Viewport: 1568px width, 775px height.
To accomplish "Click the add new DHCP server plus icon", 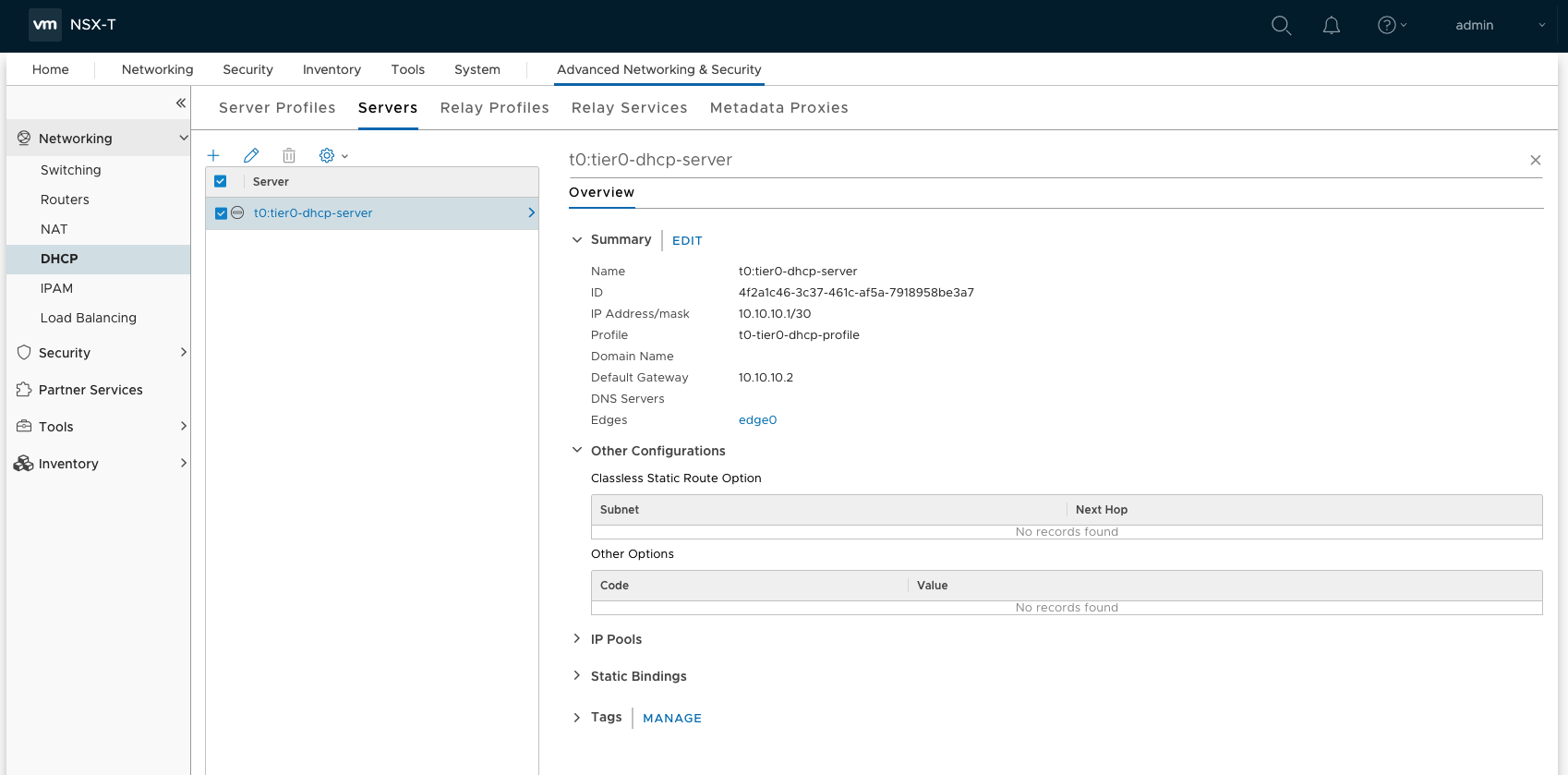I will point(213,155).
